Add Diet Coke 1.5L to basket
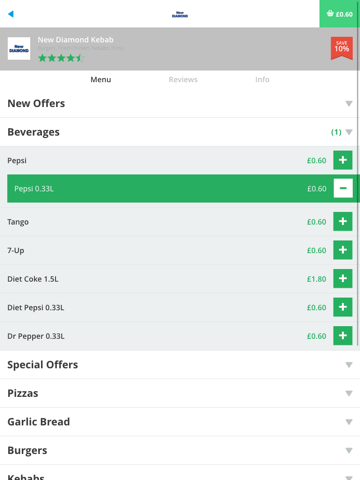360x480 pixels. [x=343, y=279]
